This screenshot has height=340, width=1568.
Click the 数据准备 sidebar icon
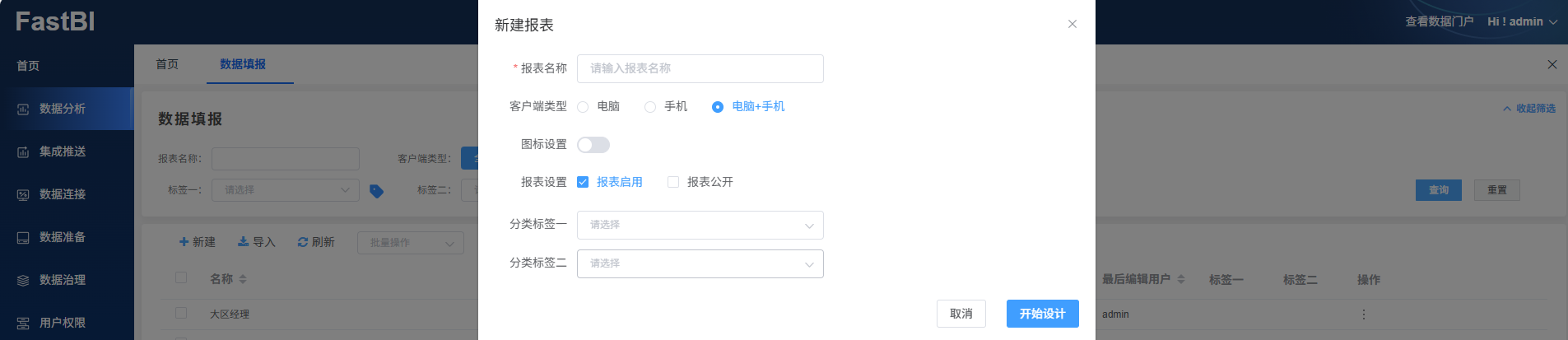tap(23, 238)
